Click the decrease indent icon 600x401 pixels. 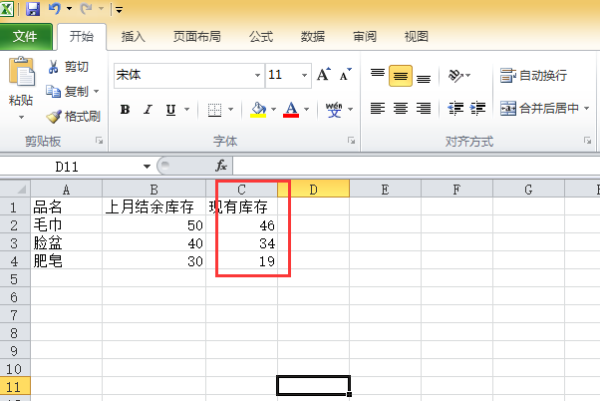tap(456, 108)
